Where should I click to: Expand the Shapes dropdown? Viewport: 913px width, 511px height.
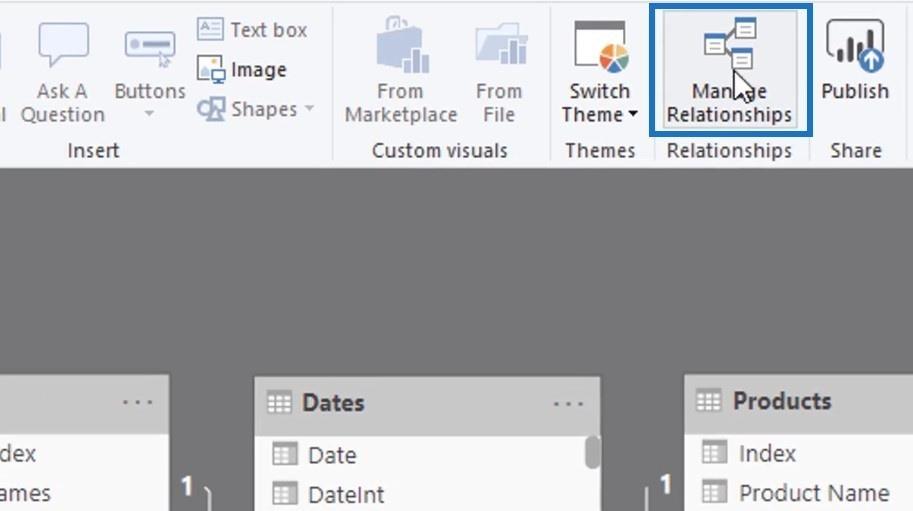(x=309, y=109)
